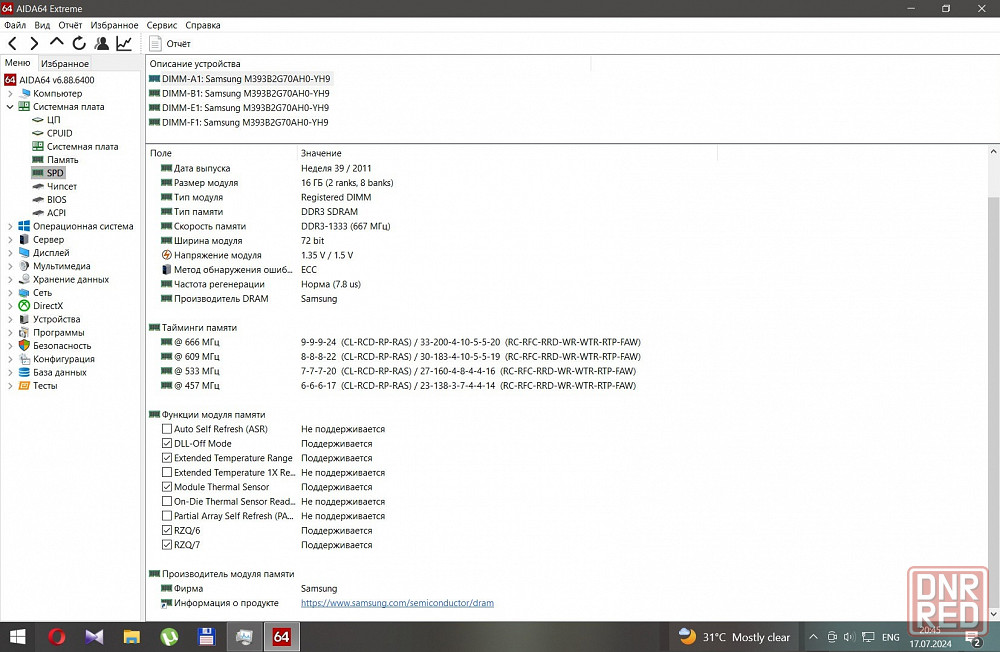The height and width of the screenshot is (652, 1000).
Task: Expand the Сеть tree node
Action: click(10, 293)
